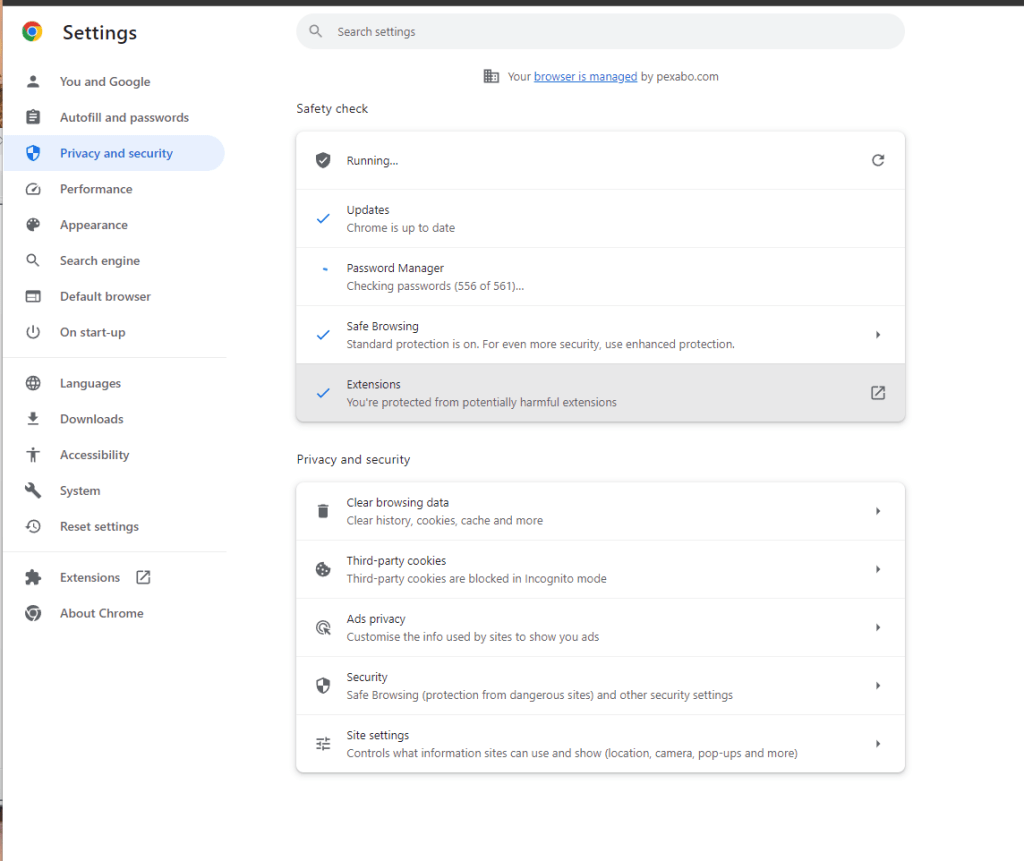Open the You and Google section
The image size is (1024, 861).
(x=114, y=82)
